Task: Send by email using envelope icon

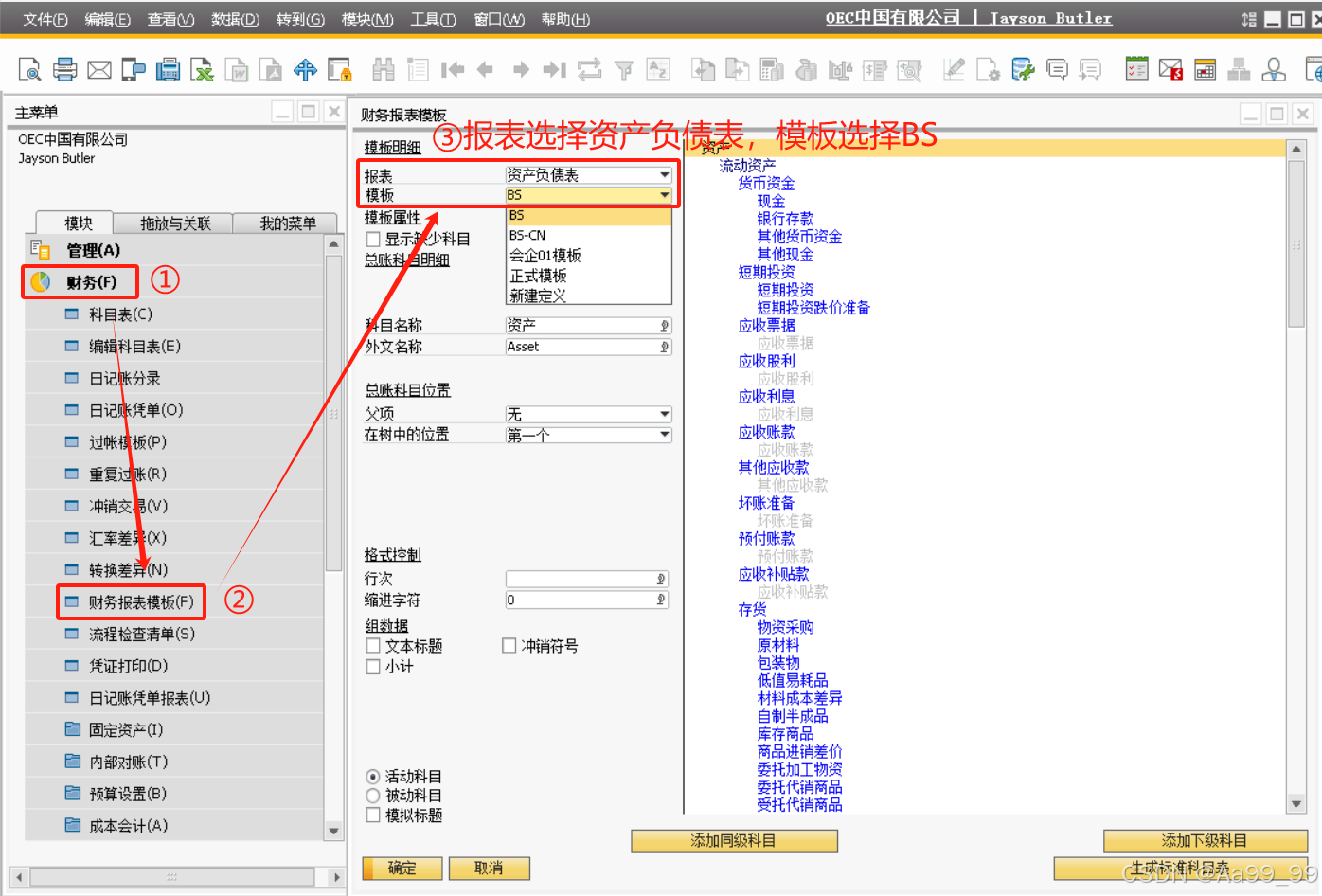Action: tap(98, 68)
